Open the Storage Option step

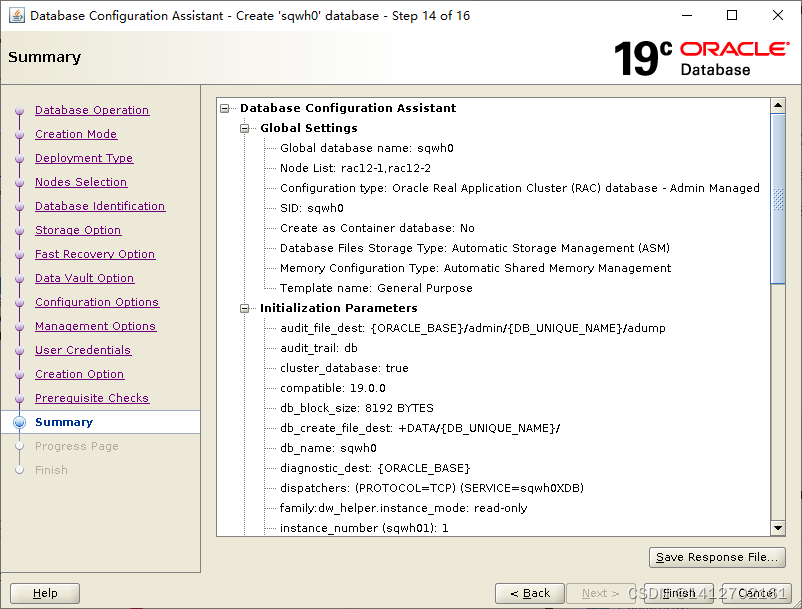click(78, 230)
